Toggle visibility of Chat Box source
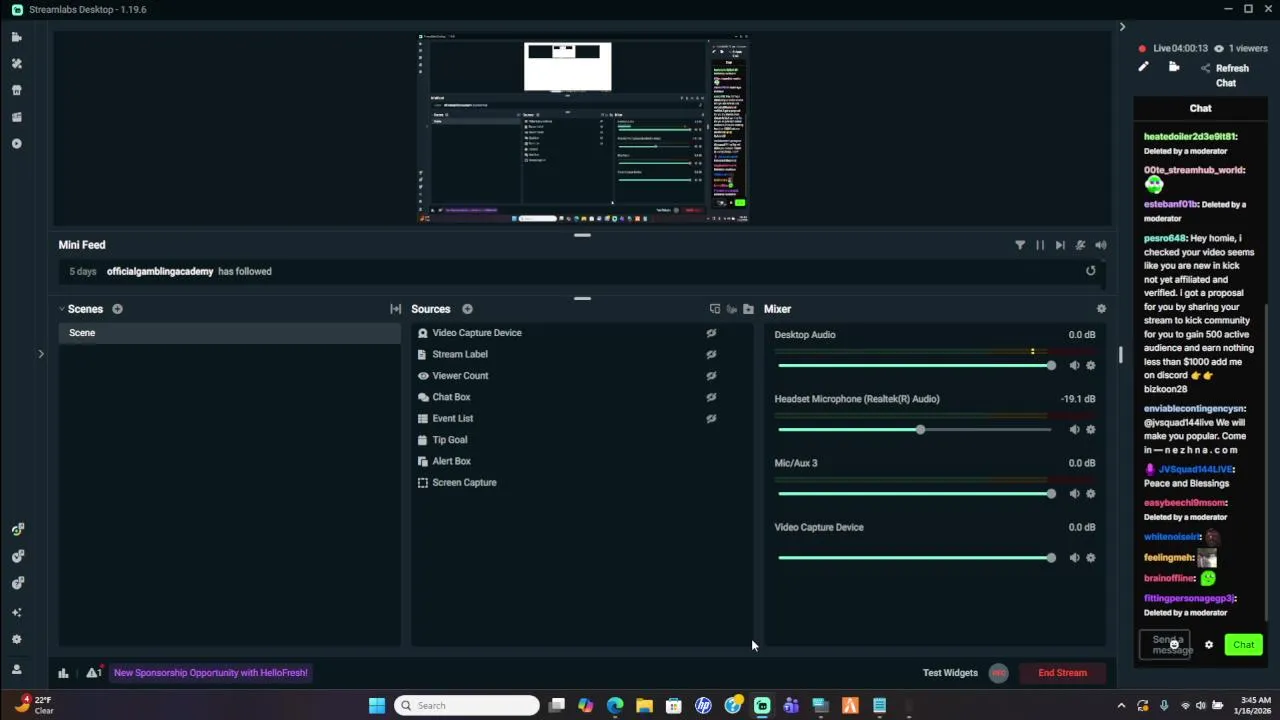The height and width of the screenshot is (720, 1280). 711,397
